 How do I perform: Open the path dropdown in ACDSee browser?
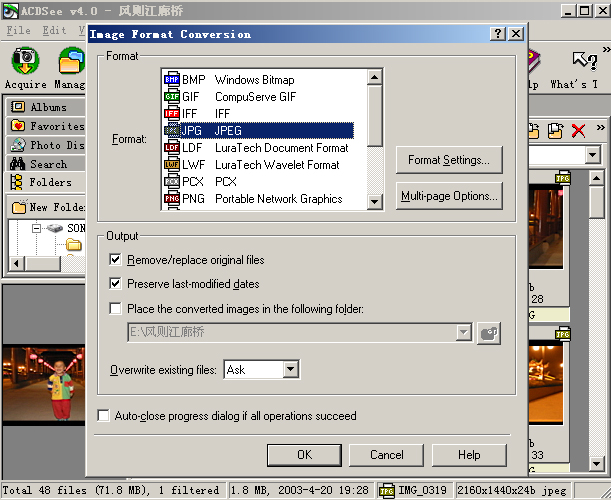click(x=592, y=155)
